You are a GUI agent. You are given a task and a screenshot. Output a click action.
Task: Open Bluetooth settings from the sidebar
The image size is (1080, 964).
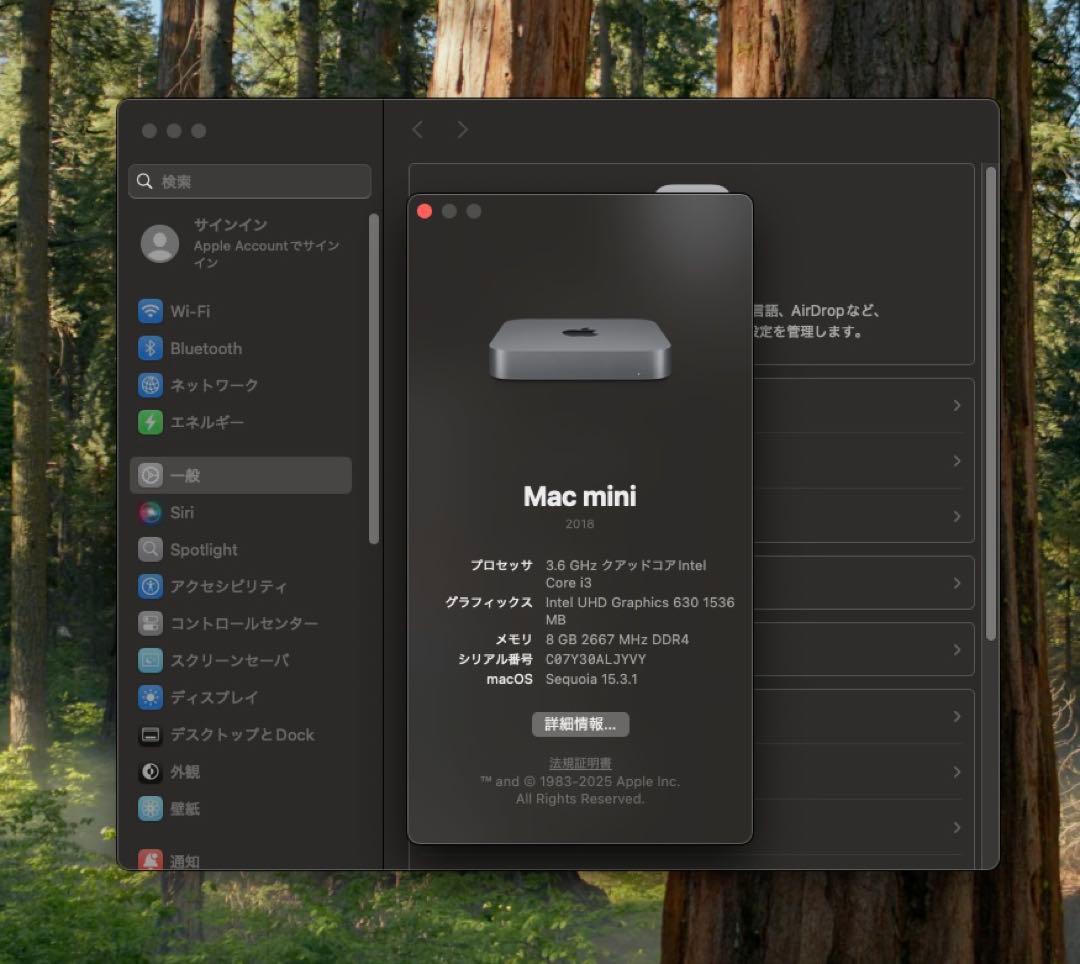pos(151,348)
